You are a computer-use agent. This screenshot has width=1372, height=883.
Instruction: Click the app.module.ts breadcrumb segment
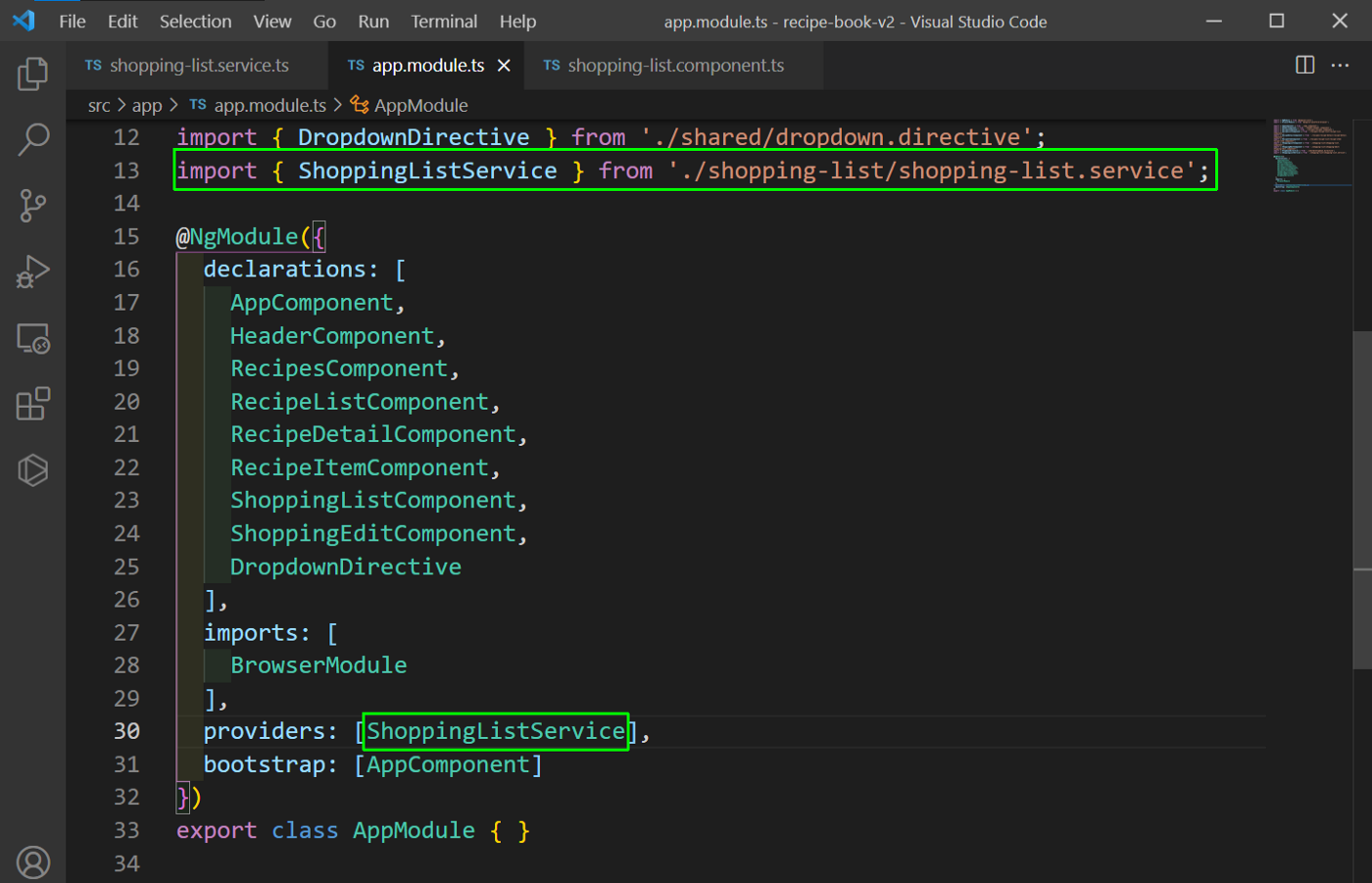[x=269, y=105]
